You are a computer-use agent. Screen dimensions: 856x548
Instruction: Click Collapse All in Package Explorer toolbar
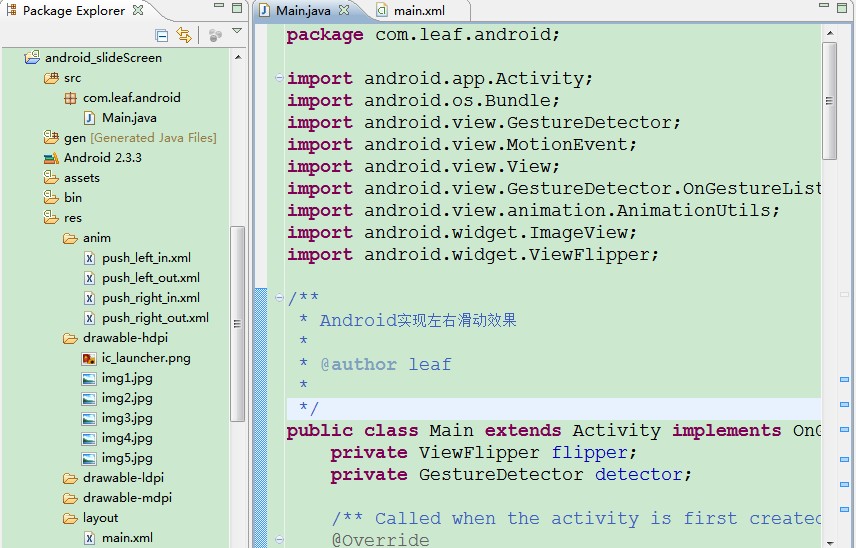point(162,35)
